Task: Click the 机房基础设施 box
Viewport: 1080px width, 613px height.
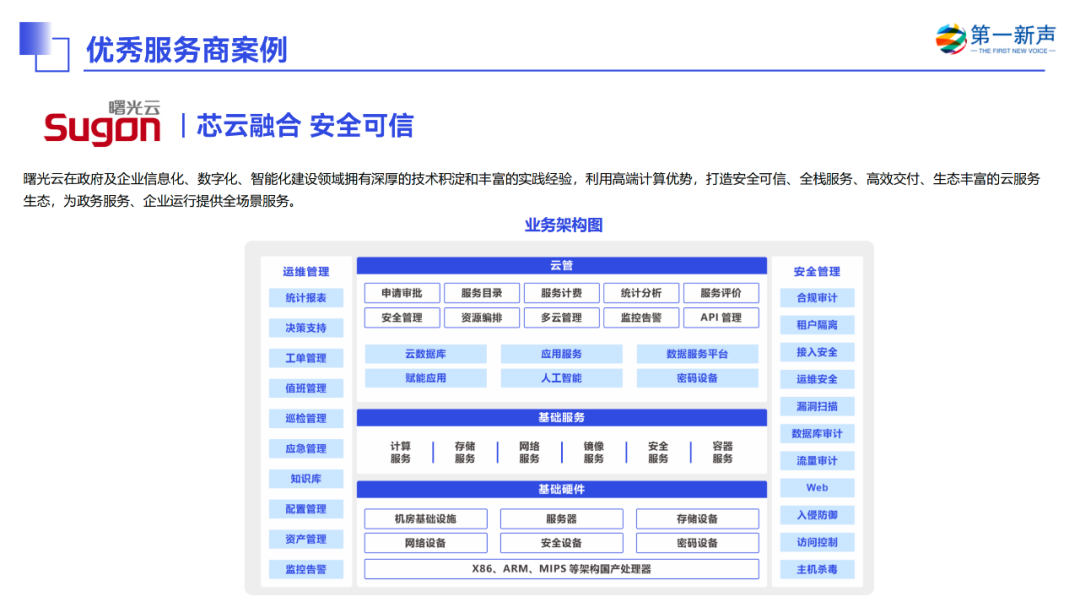Action: [425, 519]
